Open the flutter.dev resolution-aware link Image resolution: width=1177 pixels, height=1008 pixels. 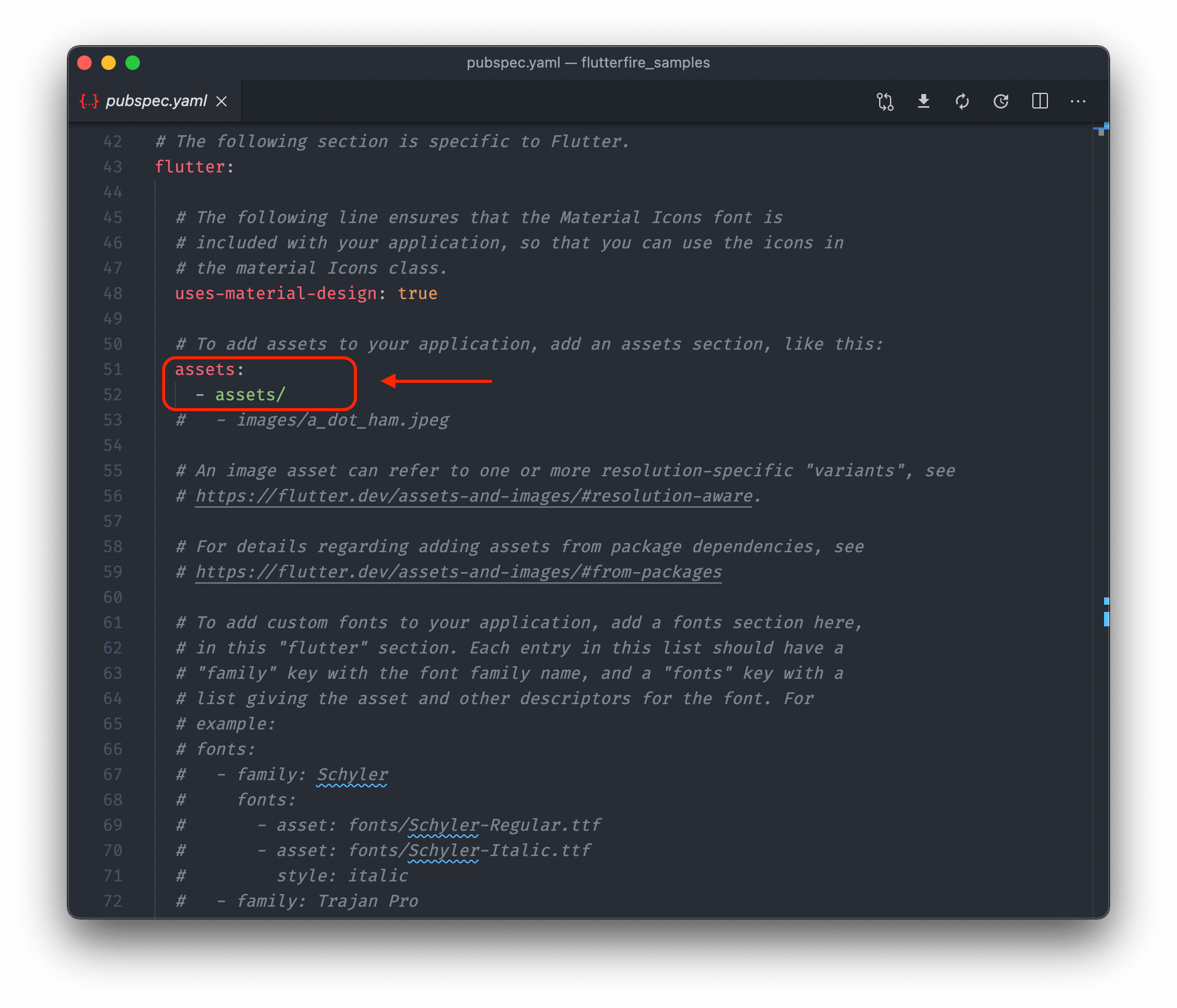[473, 496]
